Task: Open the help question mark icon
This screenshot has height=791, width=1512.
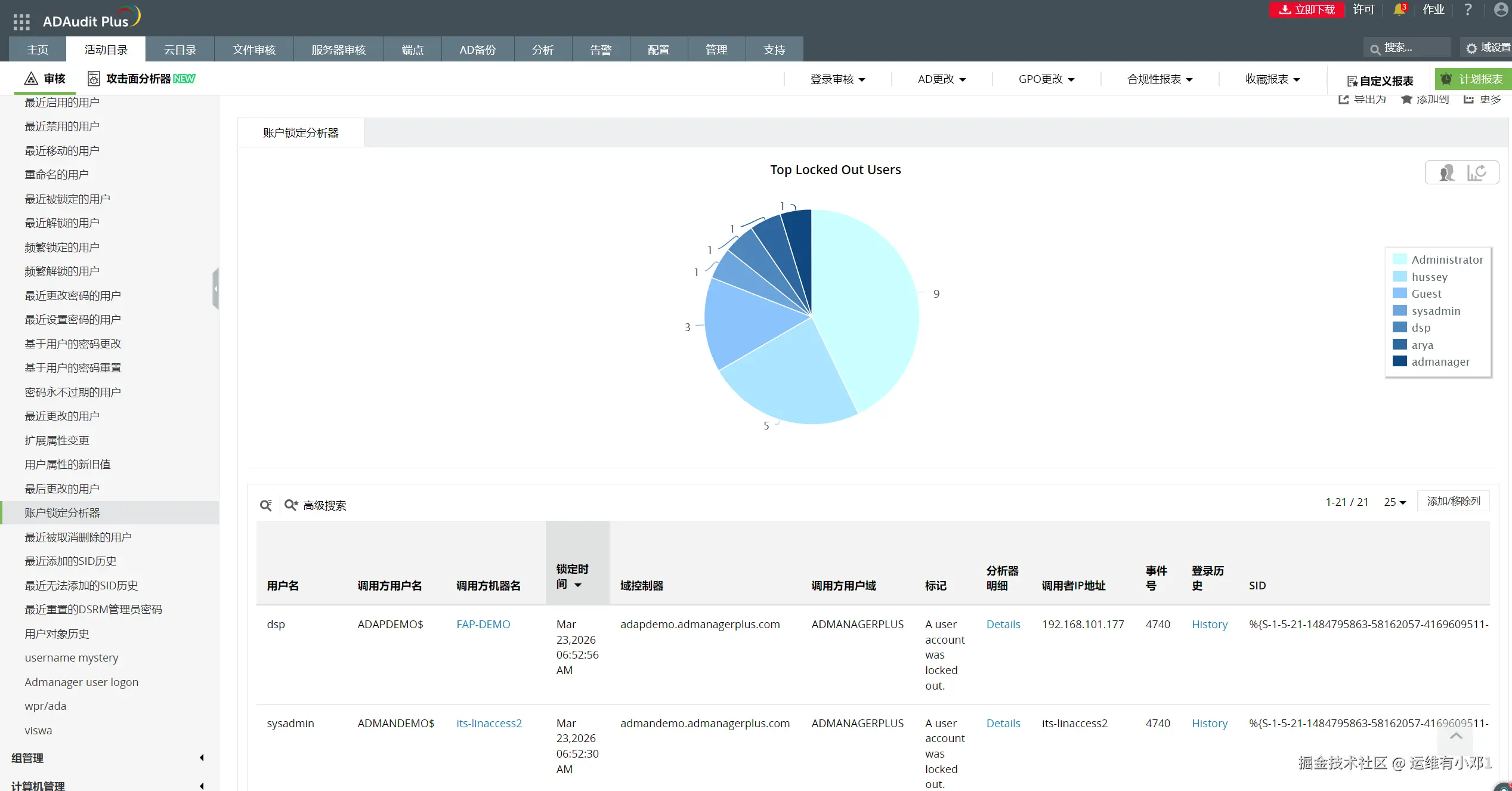Action: tap(1468, 10)
